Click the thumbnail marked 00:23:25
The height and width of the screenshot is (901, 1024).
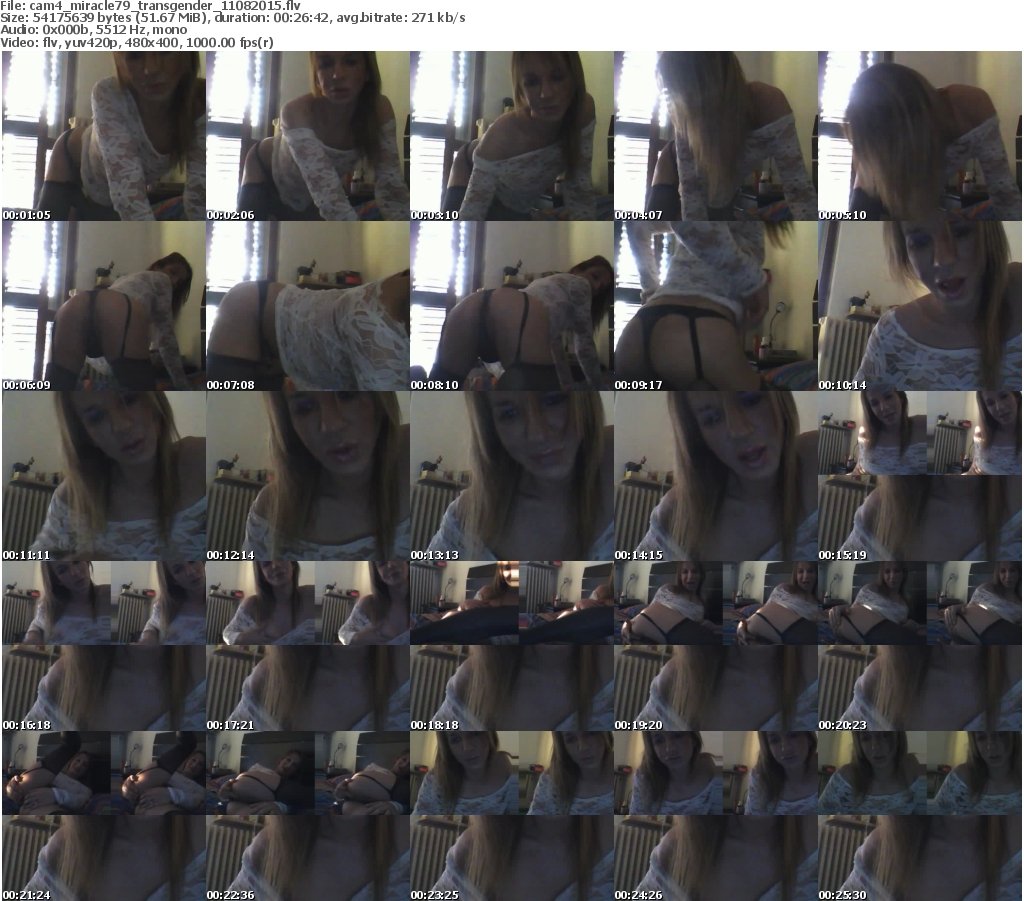512,816
